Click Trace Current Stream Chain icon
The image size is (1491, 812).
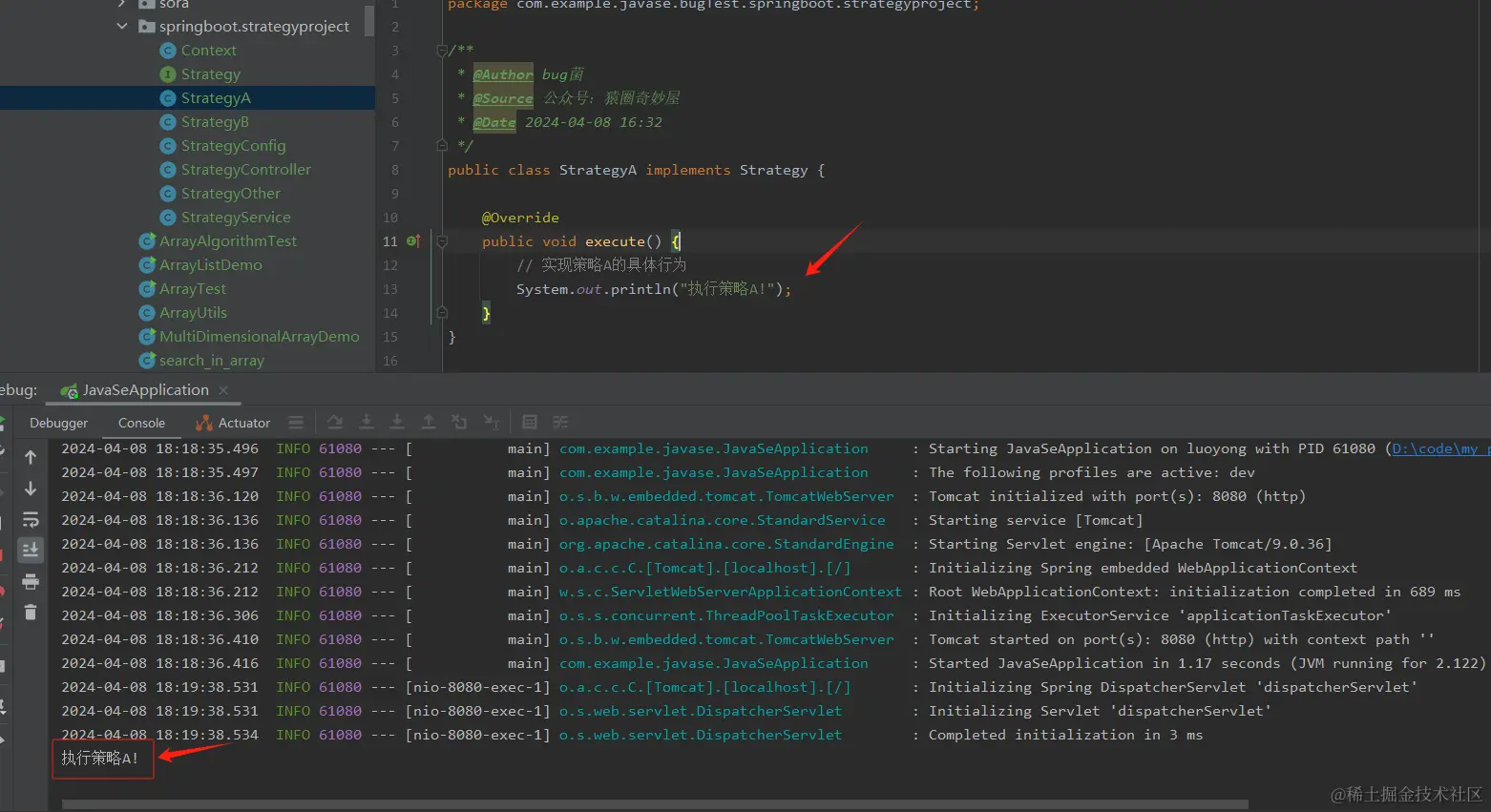tap(560, 422)
